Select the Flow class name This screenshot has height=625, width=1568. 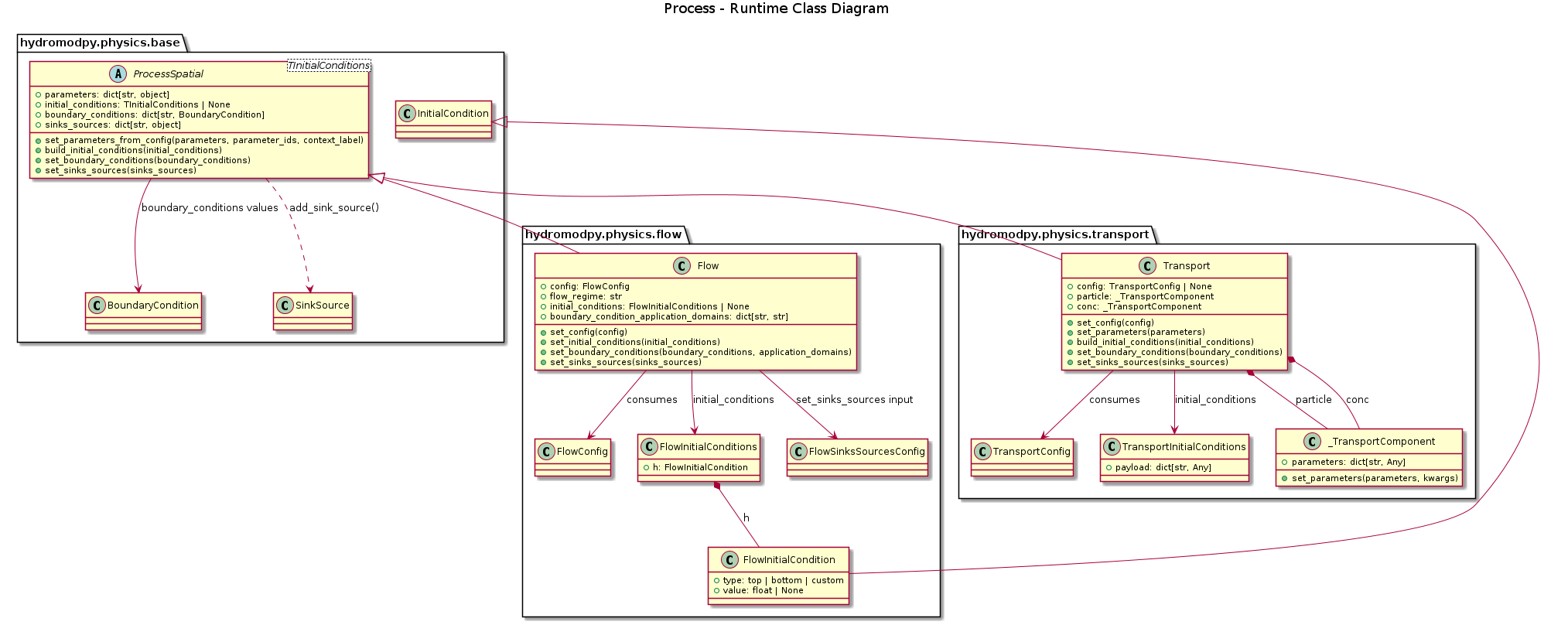click(x=708, y=266)
